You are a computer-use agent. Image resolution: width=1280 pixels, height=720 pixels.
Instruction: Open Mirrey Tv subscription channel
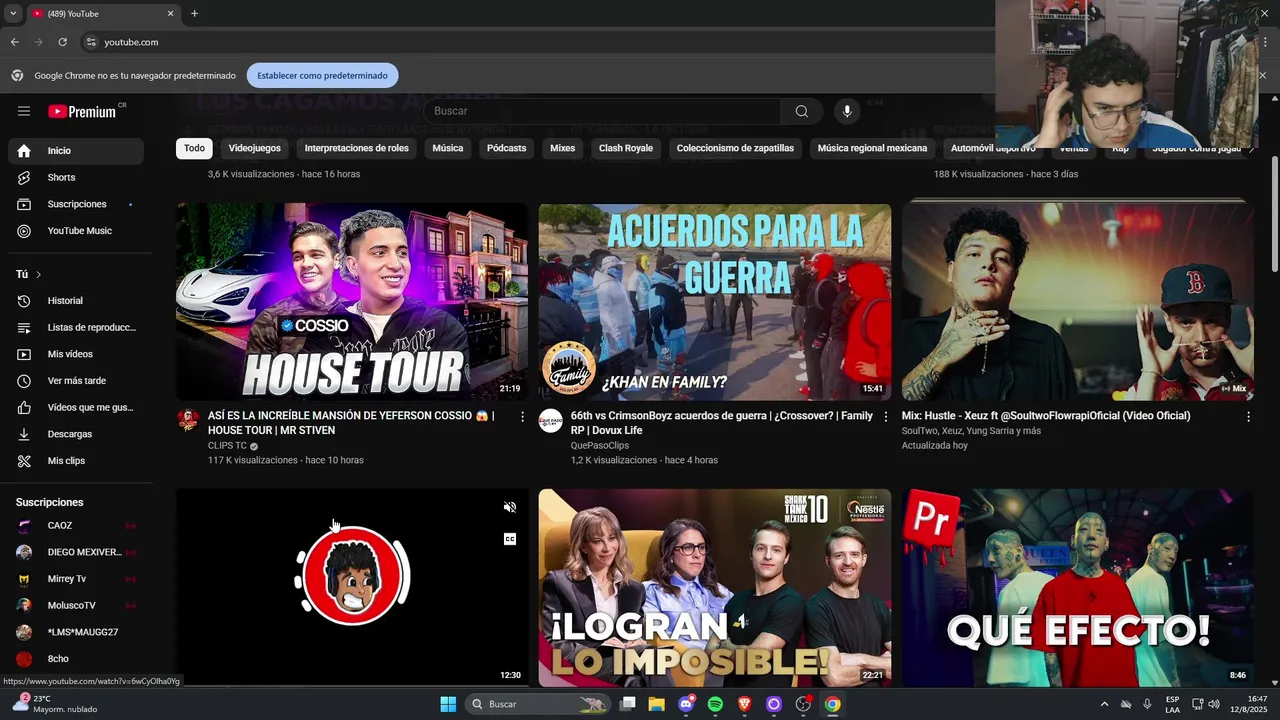click(x=76, y=579)
